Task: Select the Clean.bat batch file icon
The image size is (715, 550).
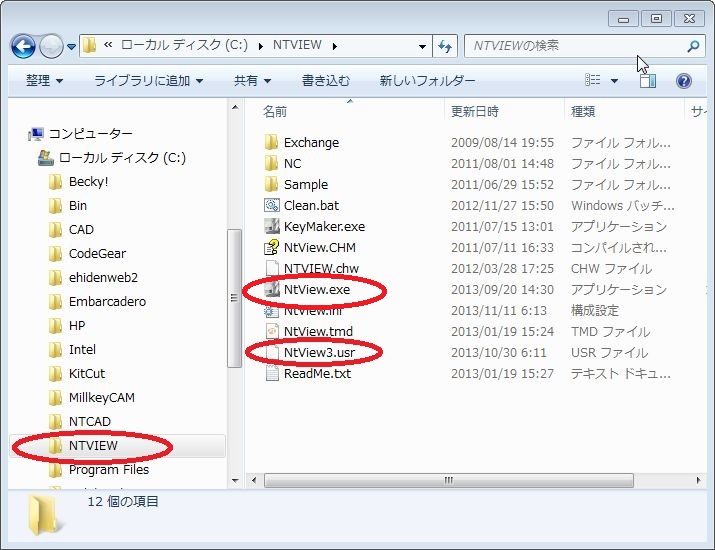Action: (x=271, y=206)
